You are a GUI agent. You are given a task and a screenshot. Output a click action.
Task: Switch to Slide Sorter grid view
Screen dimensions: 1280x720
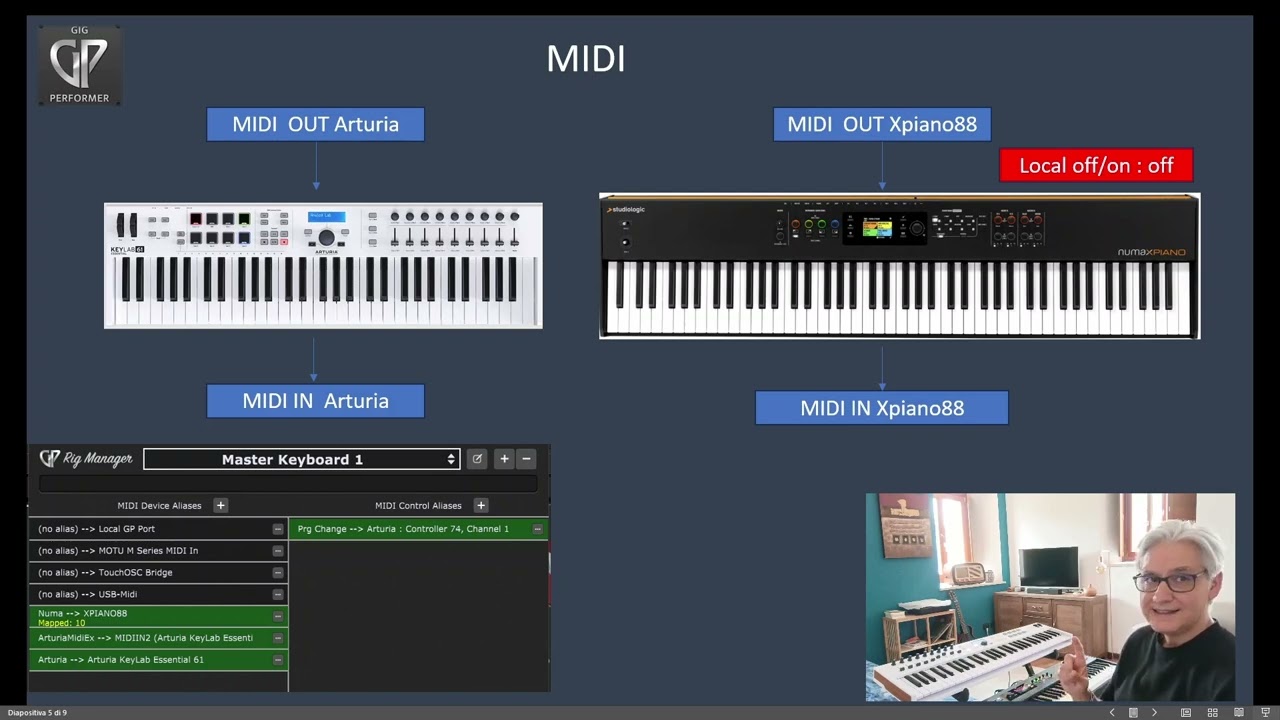click(x=1212, y=713)
